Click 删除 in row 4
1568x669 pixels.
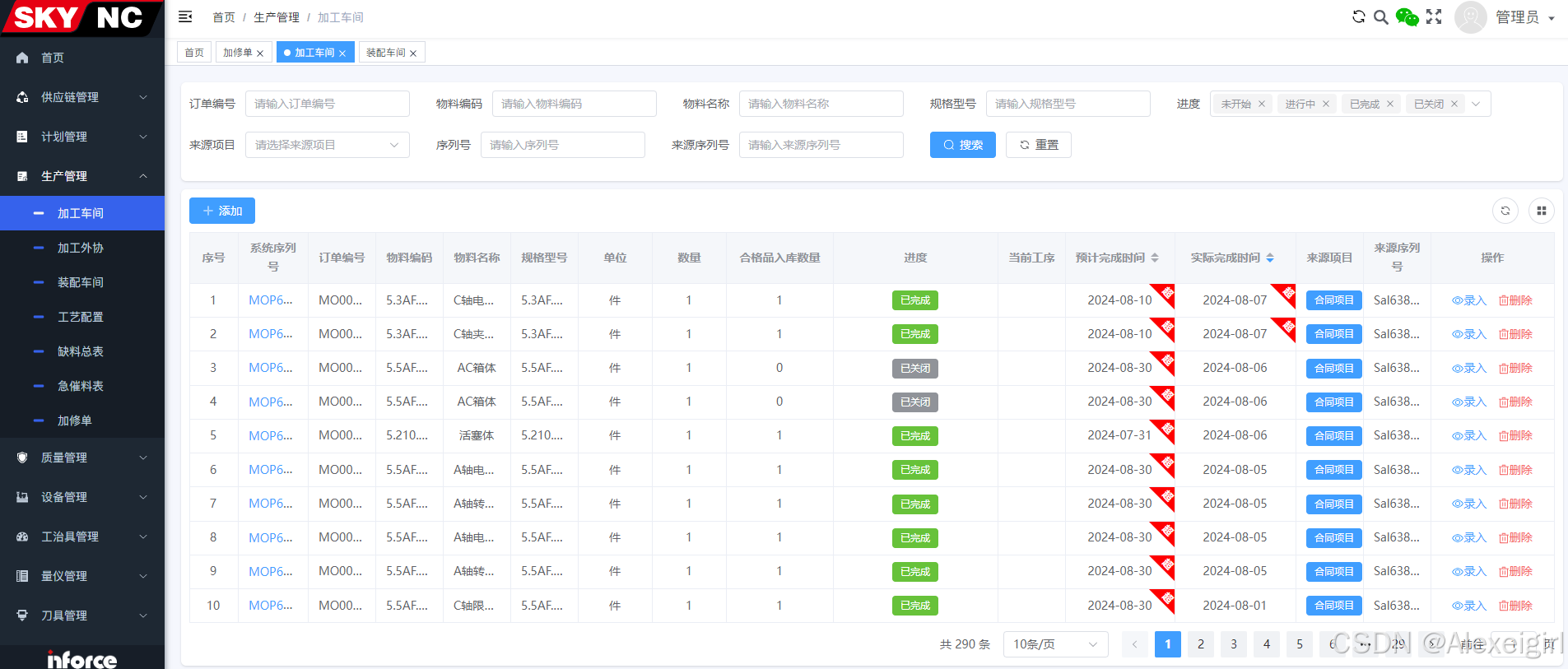pyautogui.click(x=1515, y=402)
